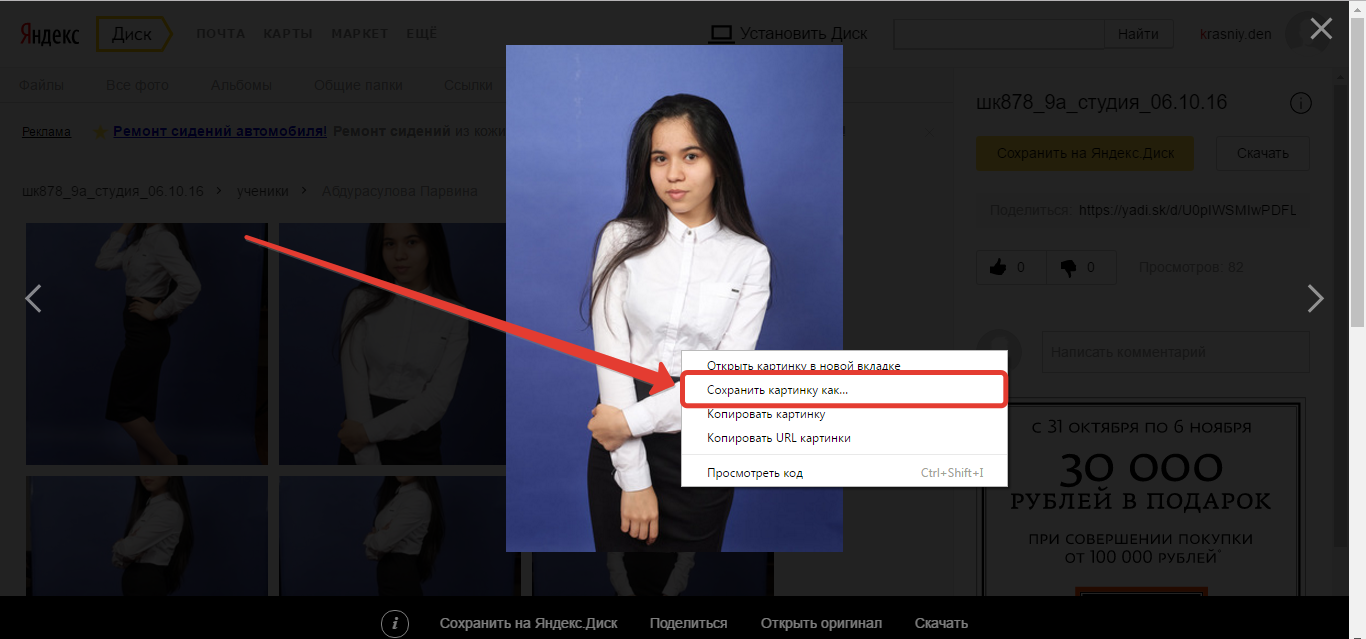1366x639 pixels.
Task: Click the Диск logo badge
Action: [133, 34]
